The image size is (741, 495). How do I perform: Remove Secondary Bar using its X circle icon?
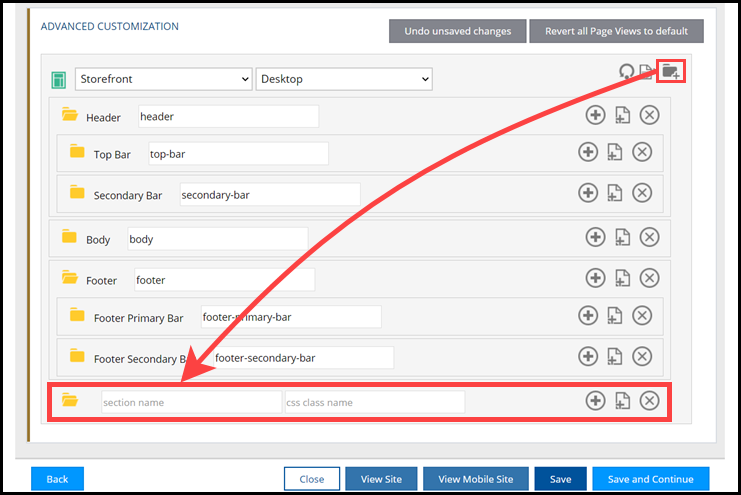(x=642, y=193)
